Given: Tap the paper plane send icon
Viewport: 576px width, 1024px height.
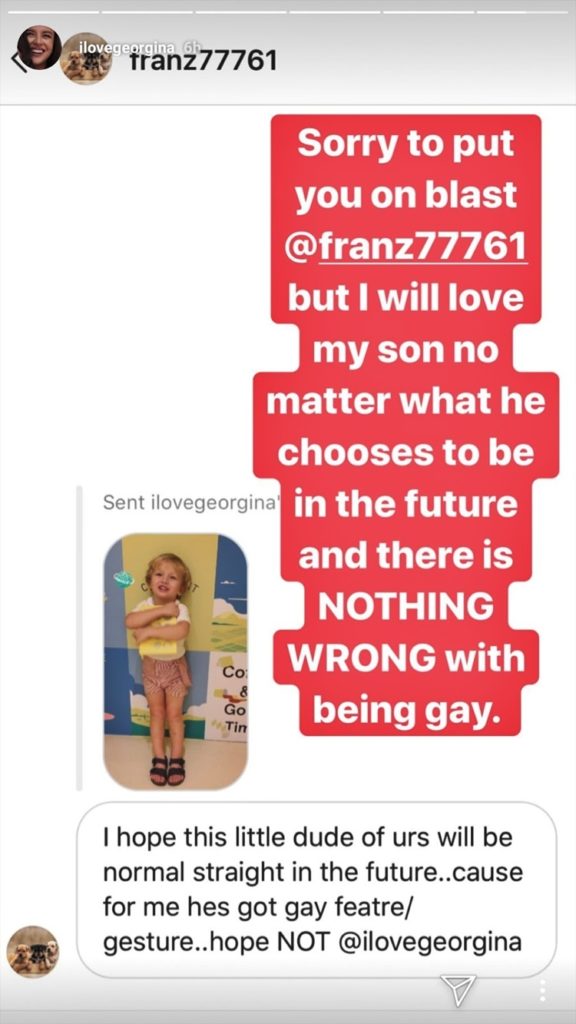Looking at the screenshot, I should [458, 990].
